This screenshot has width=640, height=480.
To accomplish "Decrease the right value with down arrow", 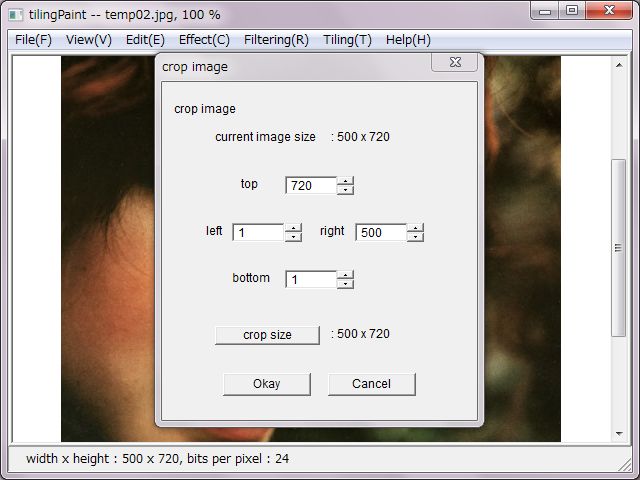I will click(x=415, y=237).
